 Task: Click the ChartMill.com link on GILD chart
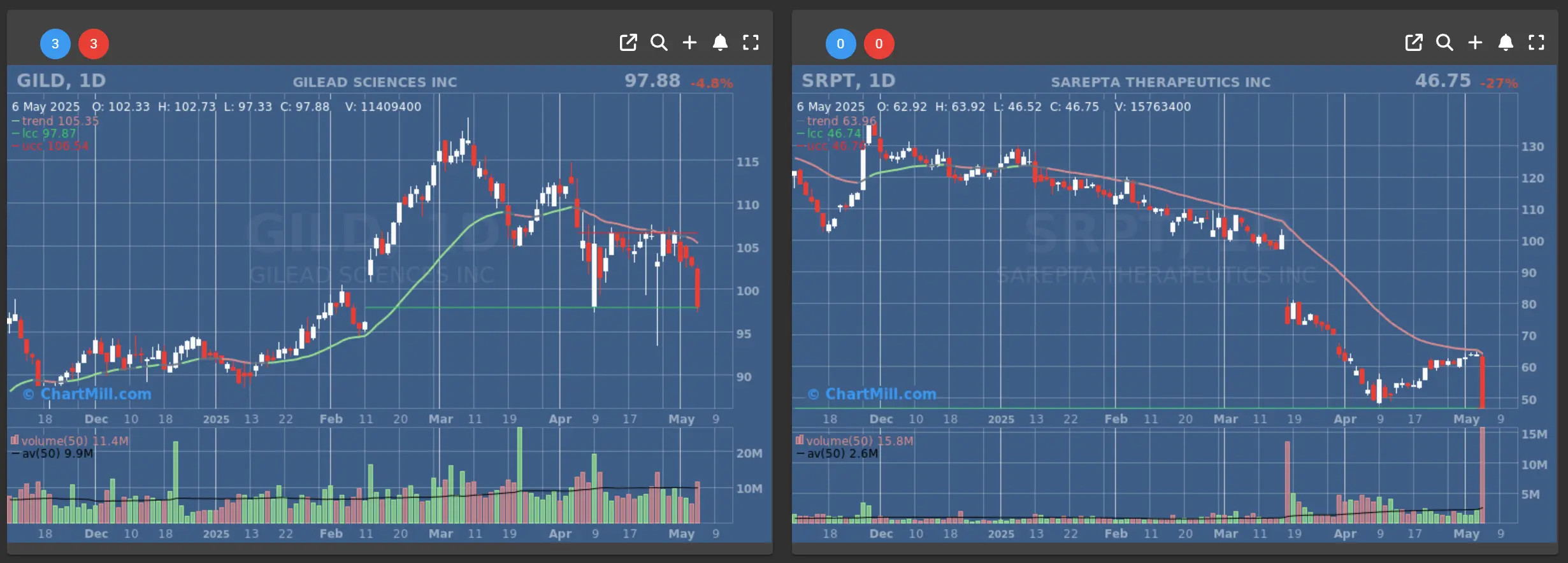coord(88,394)
